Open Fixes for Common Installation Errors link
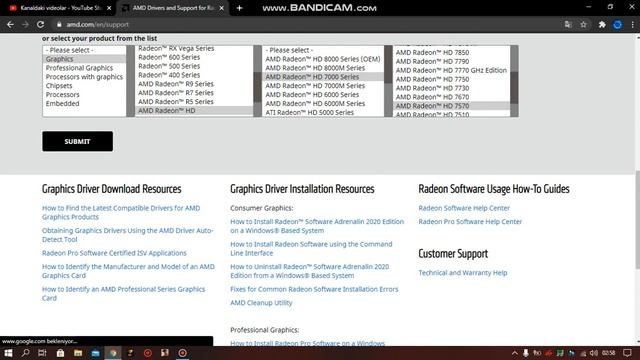The height and width of the screenshot is (360, 640). click(x=314, y=289)
